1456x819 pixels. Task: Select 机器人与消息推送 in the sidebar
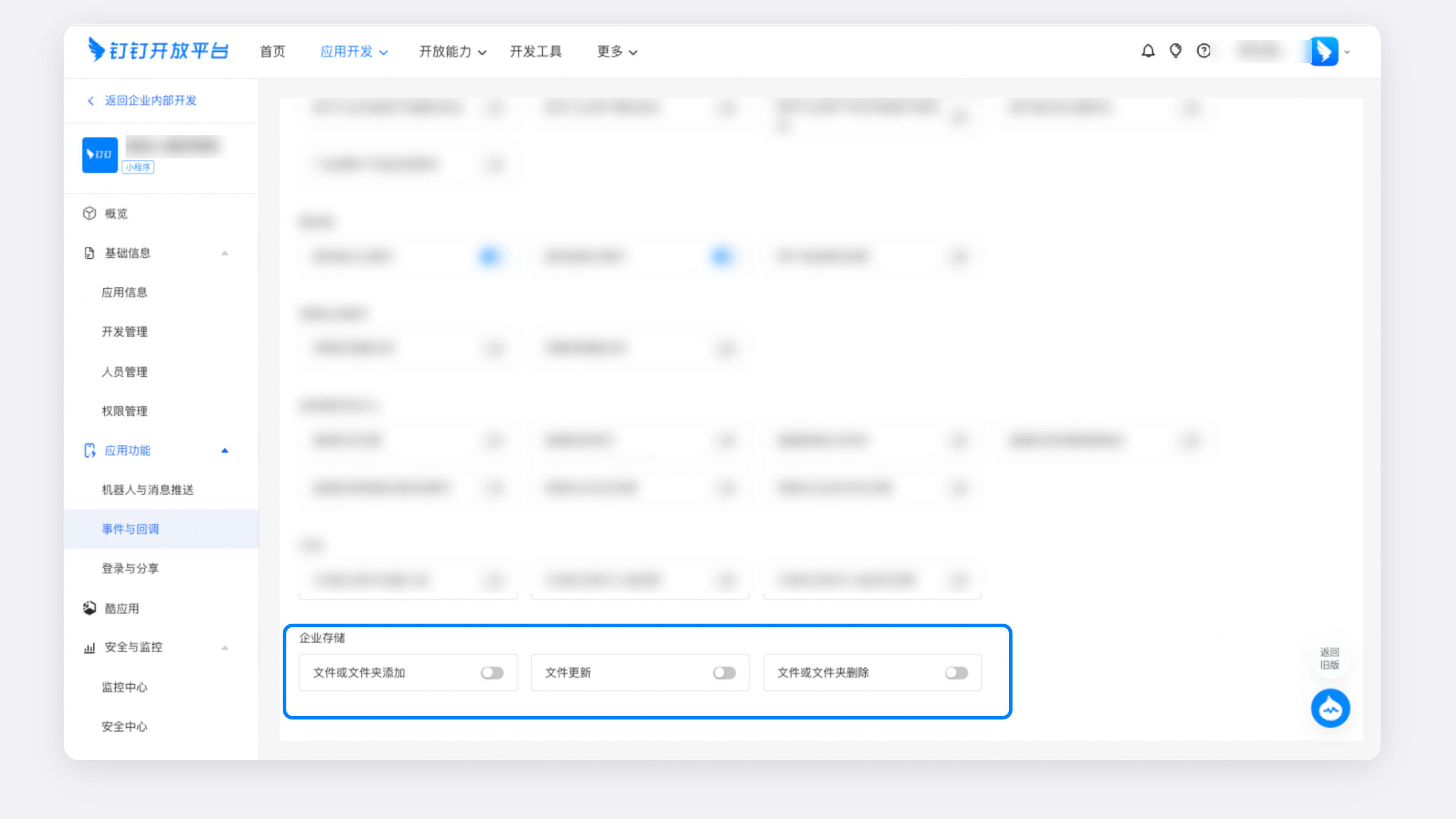[x=147, y=490]
